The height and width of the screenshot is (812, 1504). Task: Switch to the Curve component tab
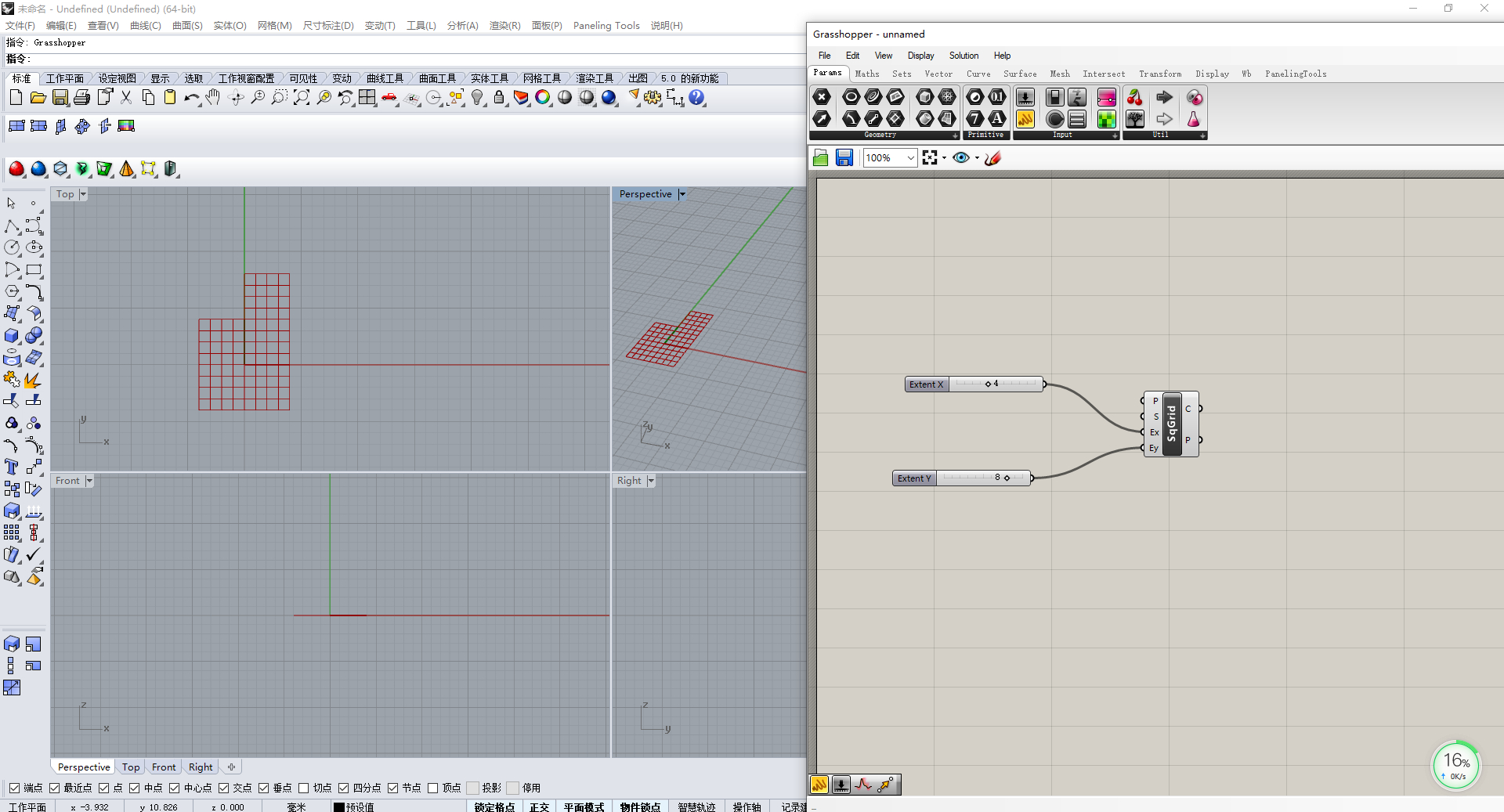pos(978,74)
